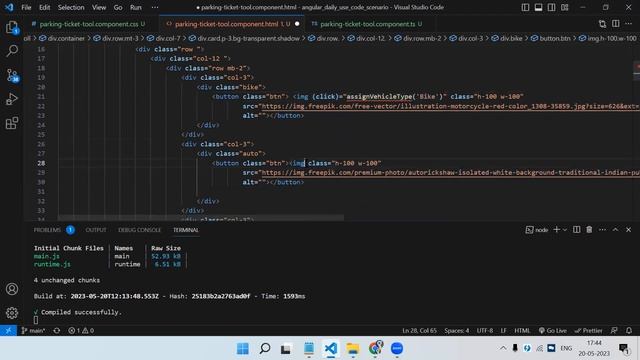640x360 pixels.
Task: Switch to the Output panel tab
Action: tap(96, 230)
